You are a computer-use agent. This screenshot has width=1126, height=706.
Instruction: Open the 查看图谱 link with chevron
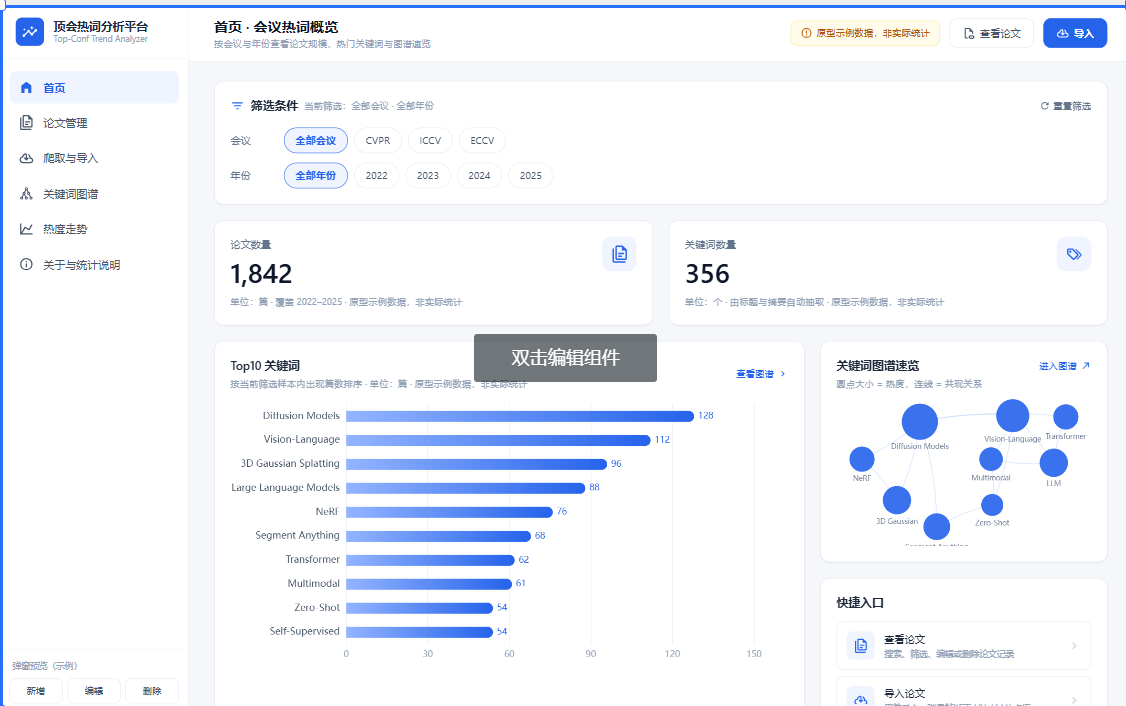(760, 374)
